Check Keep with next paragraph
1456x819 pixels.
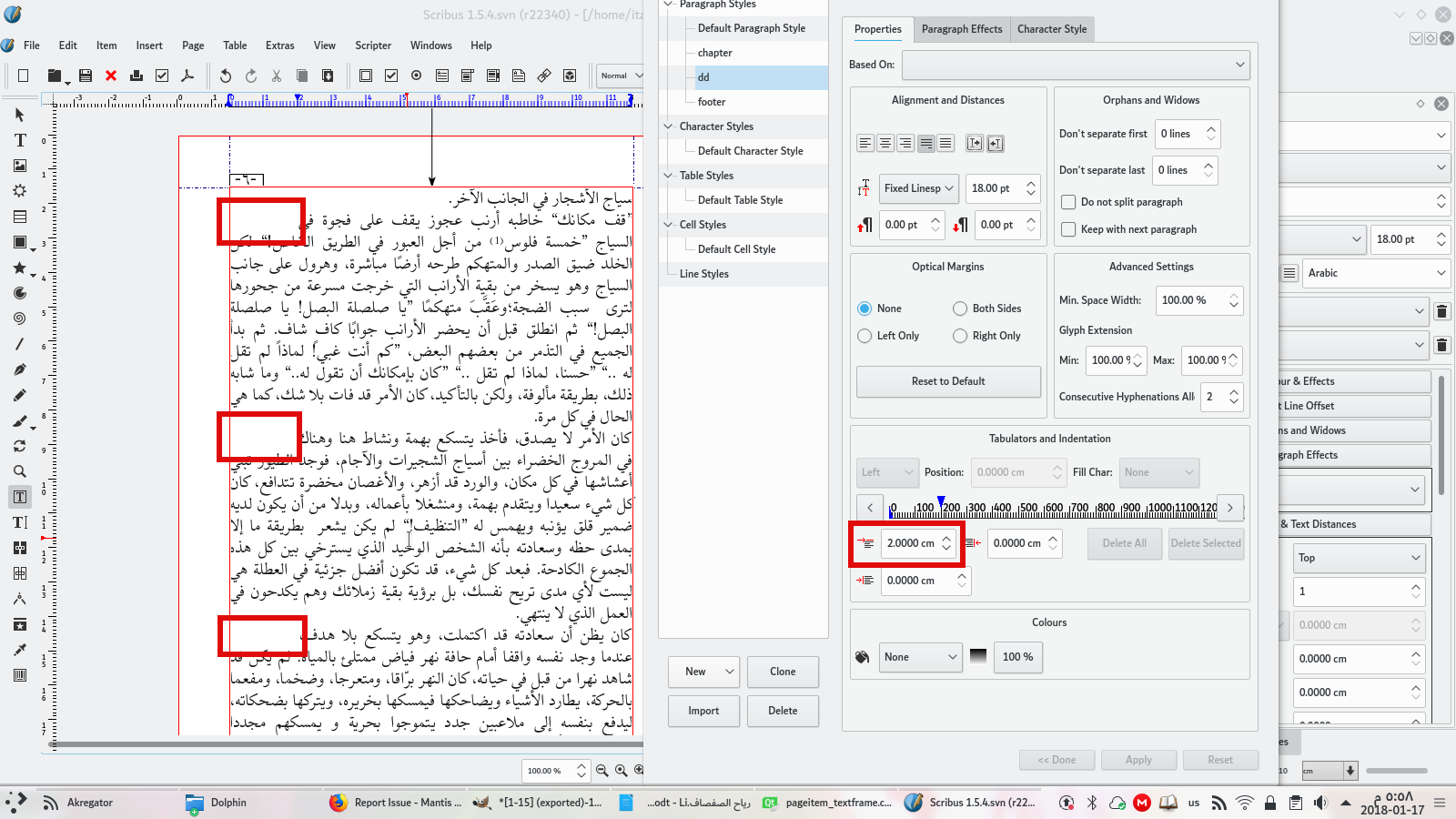pyautogui.click(x=1069, y=229)
